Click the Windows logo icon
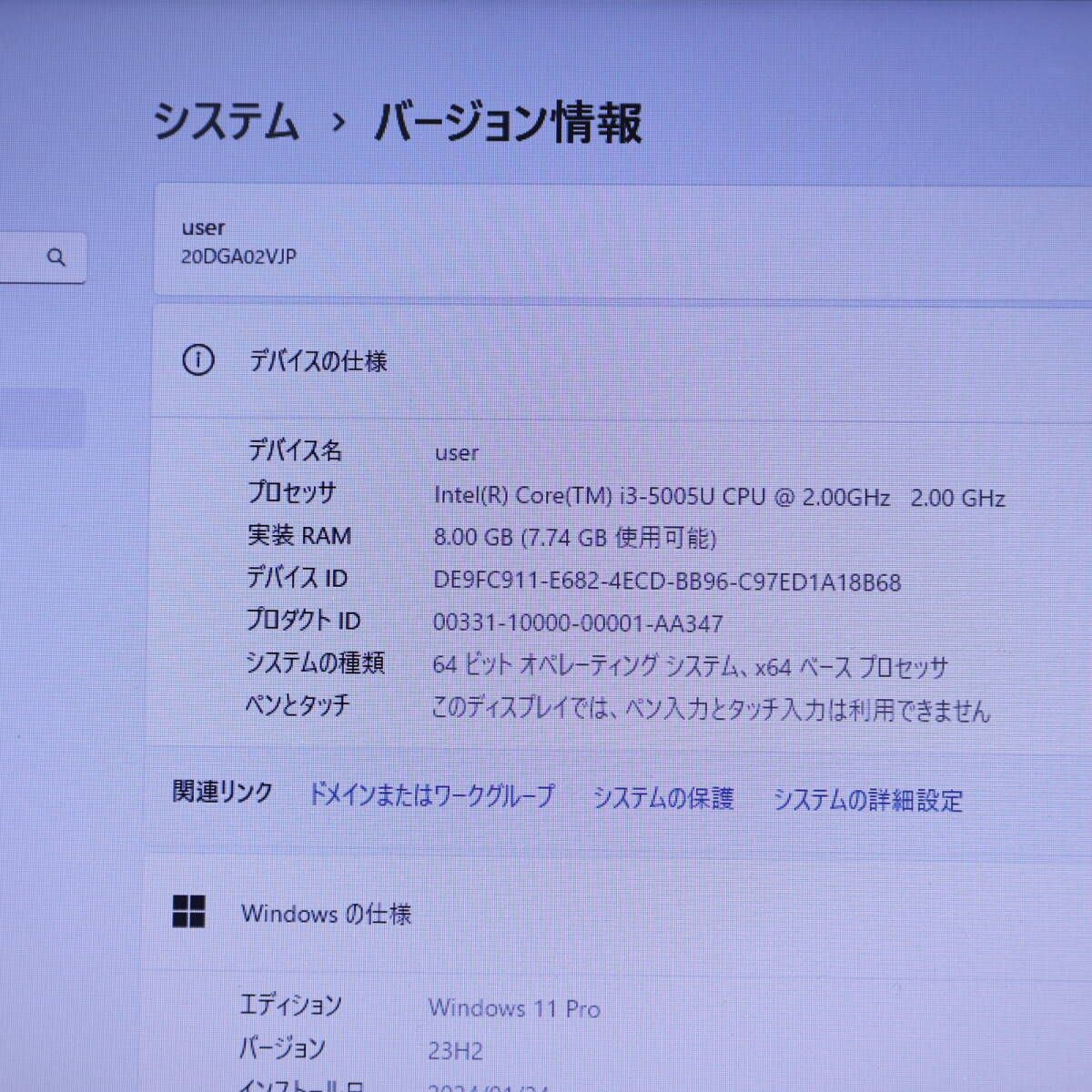Image resolution: width=1092 pixels, height=1092 pixels. (188, 911)
